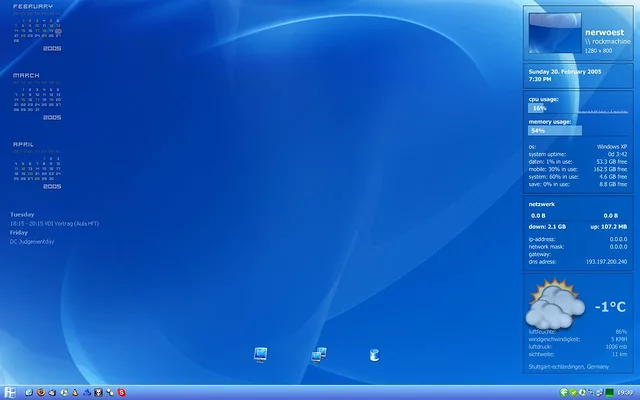Screen dimensions: 640x400
Task: Click the "193.197.200.240" dns address
Action: (607, 262)
